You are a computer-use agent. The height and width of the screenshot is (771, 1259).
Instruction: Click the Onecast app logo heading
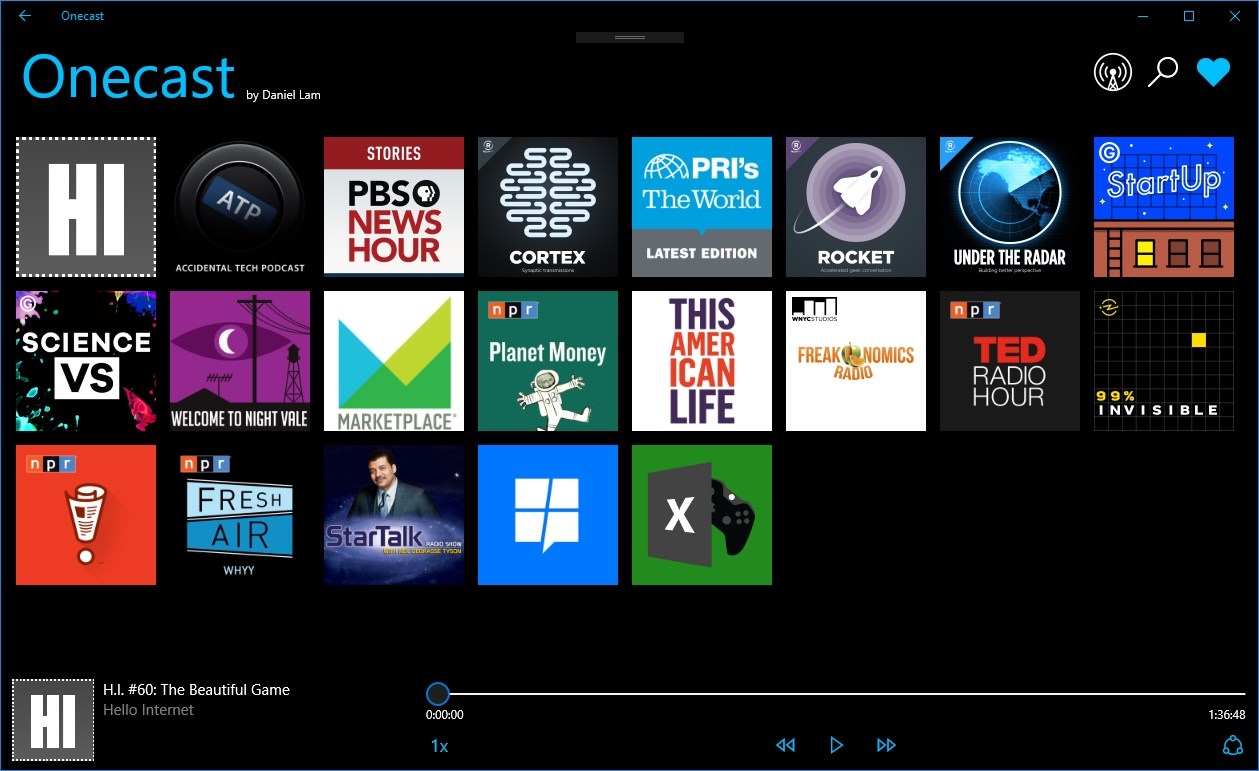point(128,76)
